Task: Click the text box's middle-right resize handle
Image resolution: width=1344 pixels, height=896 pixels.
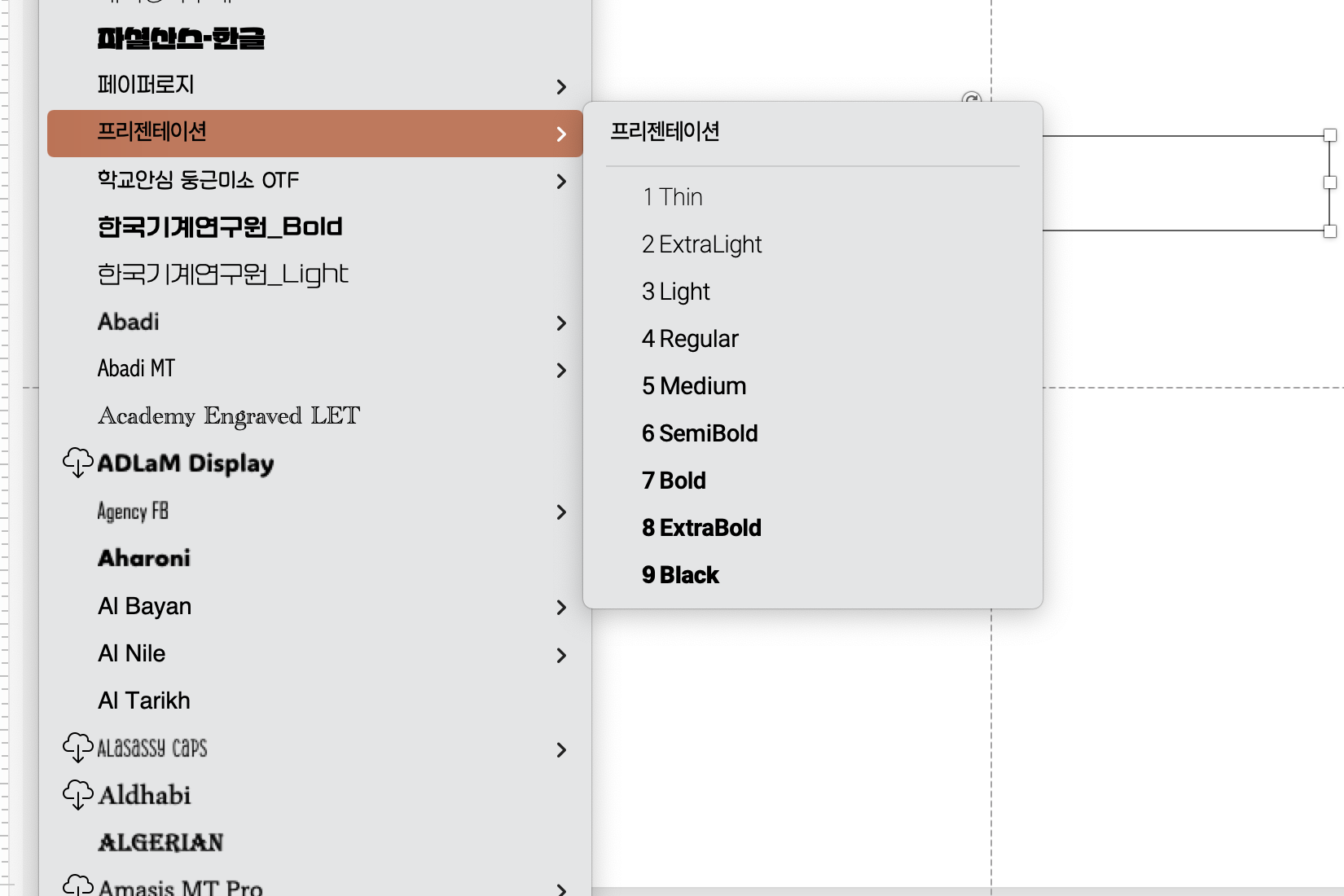Action: point(1330,182)
